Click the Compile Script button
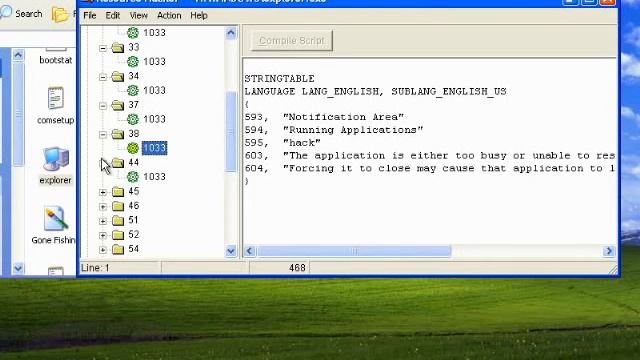 [x=291, y=40]
